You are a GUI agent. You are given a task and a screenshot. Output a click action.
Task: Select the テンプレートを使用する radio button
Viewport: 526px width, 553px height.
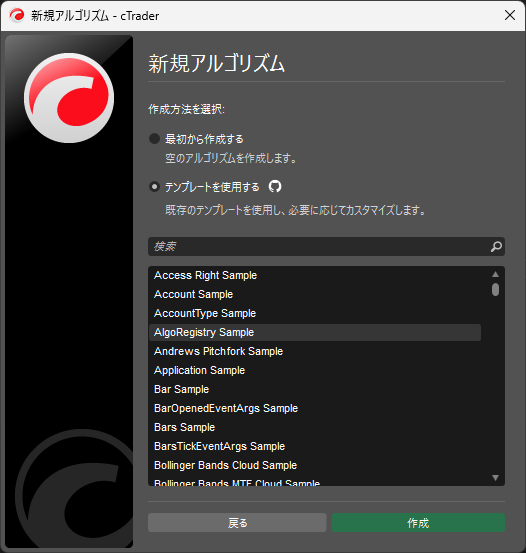coord(154,187)
